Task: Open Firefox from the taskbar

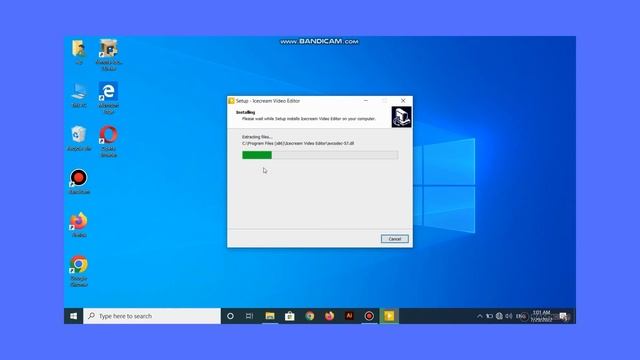Action: click(x=329, y=316)
